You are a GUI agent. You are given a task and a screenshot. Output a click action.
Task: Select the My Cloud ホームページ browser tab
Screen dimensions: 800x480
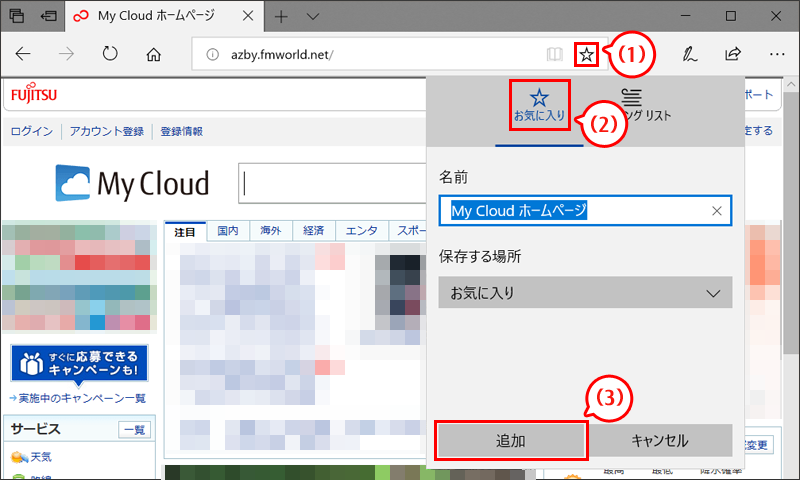tap(164, 16)
